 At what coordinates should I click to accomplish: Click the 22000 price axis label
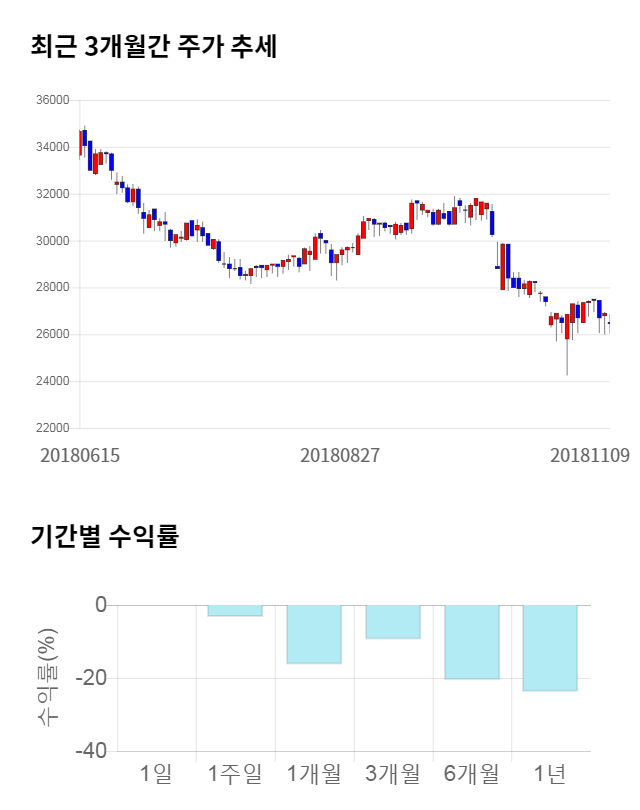(x=51, y=428)
